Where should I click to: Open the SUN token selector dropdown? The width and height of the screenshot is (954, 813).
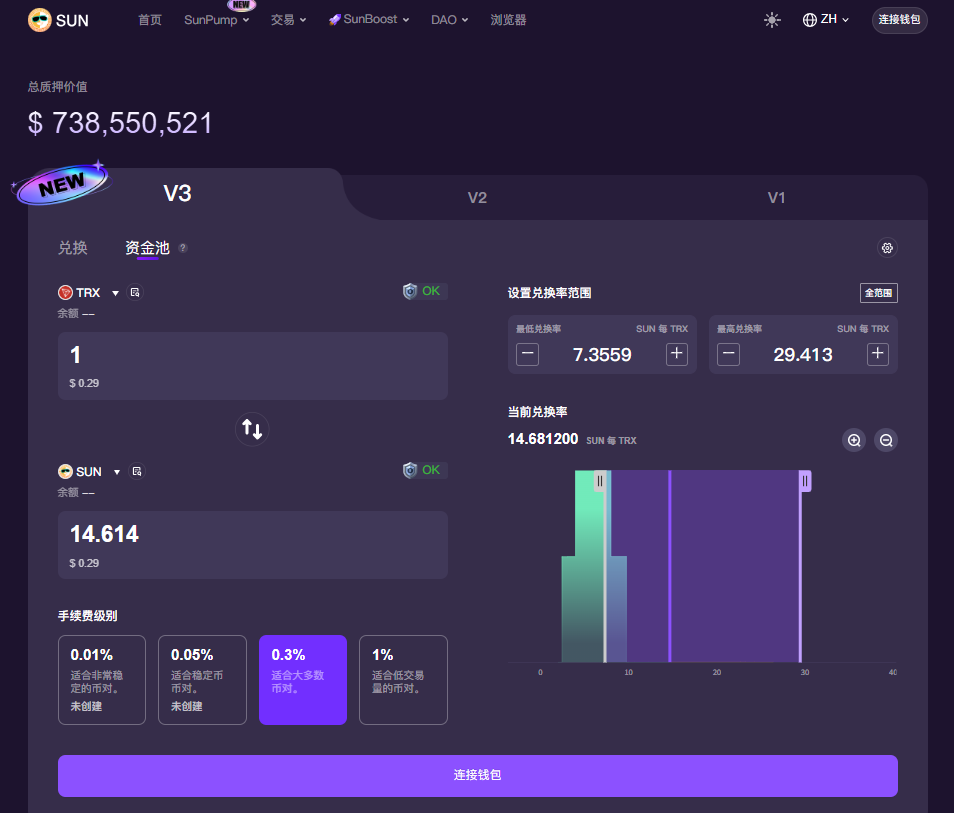(89, 472)
